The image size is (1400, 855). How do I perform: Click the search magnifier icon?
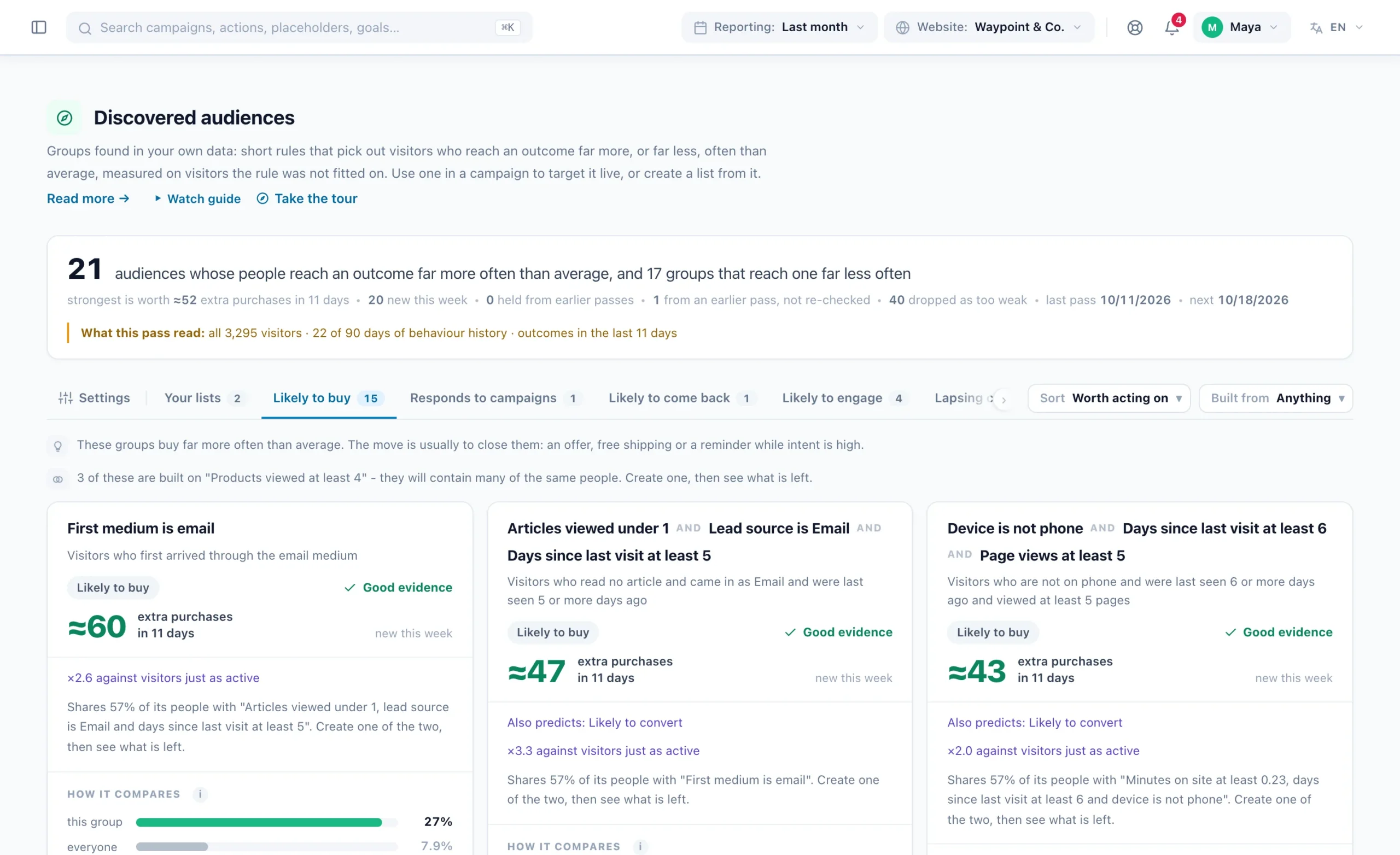85,28
